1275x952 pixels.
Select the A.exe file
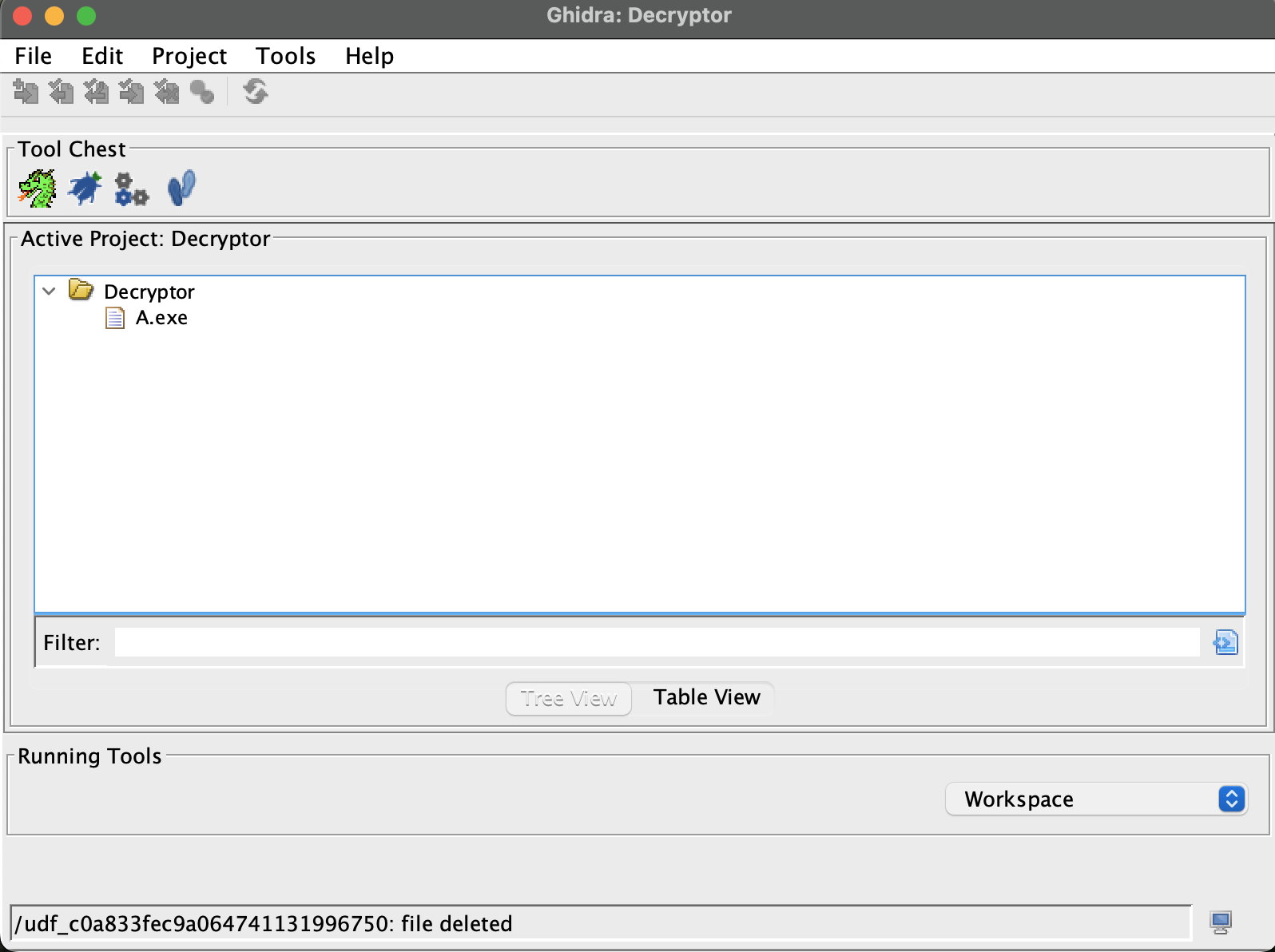161,318
